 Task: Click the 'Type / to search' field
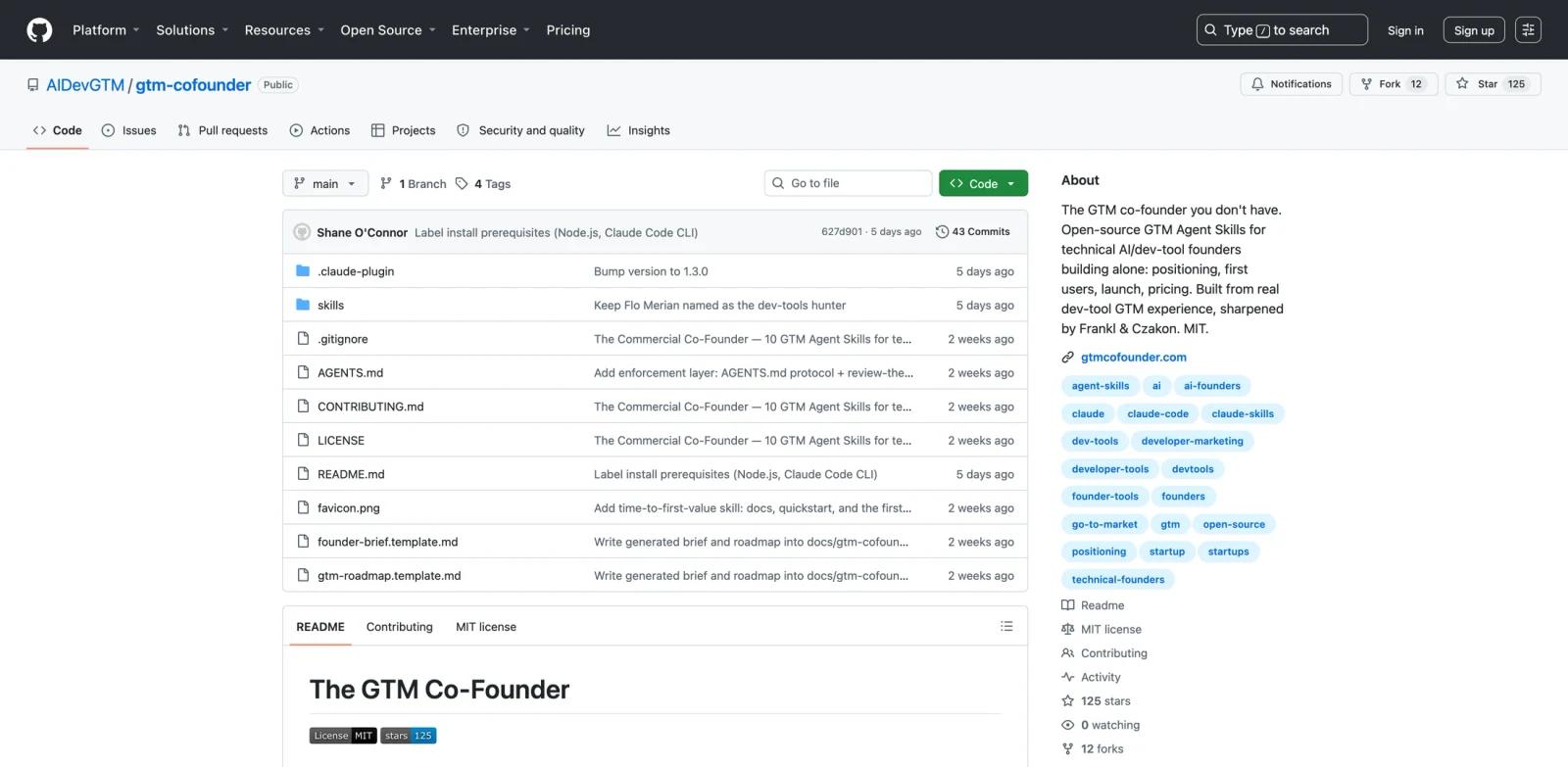click(x=1282, y=30)
